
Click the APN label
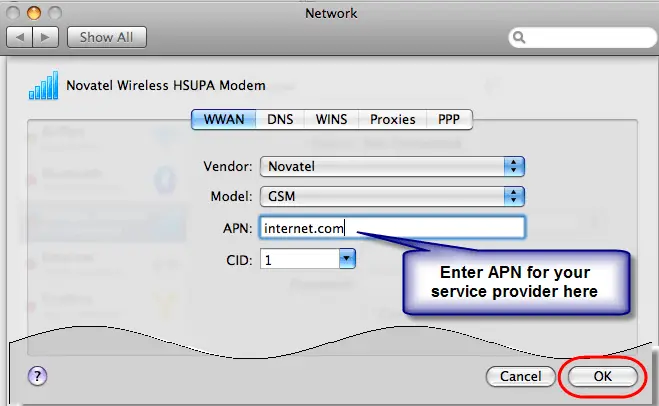[237, 228]
